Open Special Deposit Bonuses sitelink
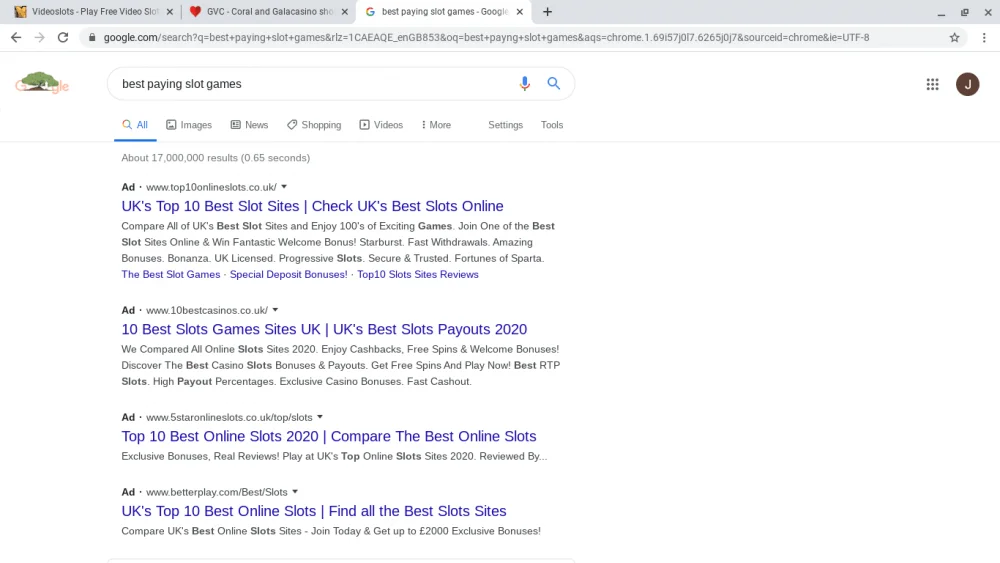Viewport: 1000px width, 563px height. 288,274
